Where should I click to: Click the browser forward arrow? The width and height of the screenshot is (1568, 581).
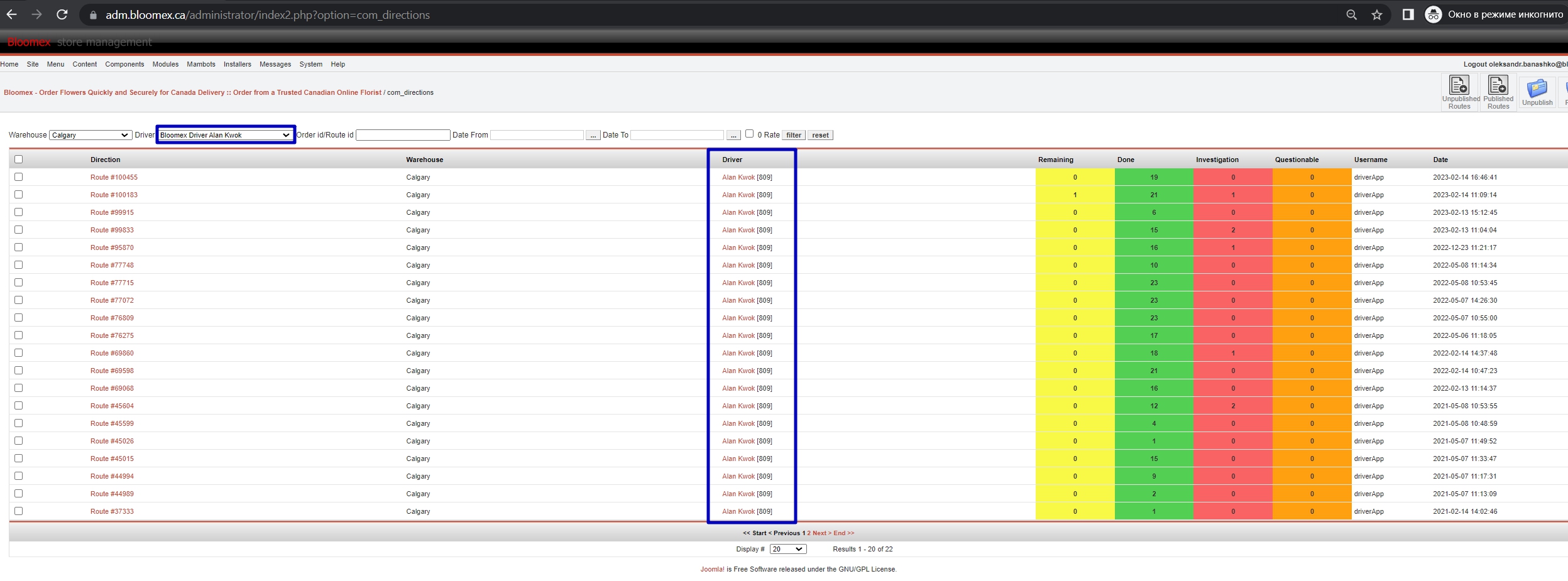(36, 14)
